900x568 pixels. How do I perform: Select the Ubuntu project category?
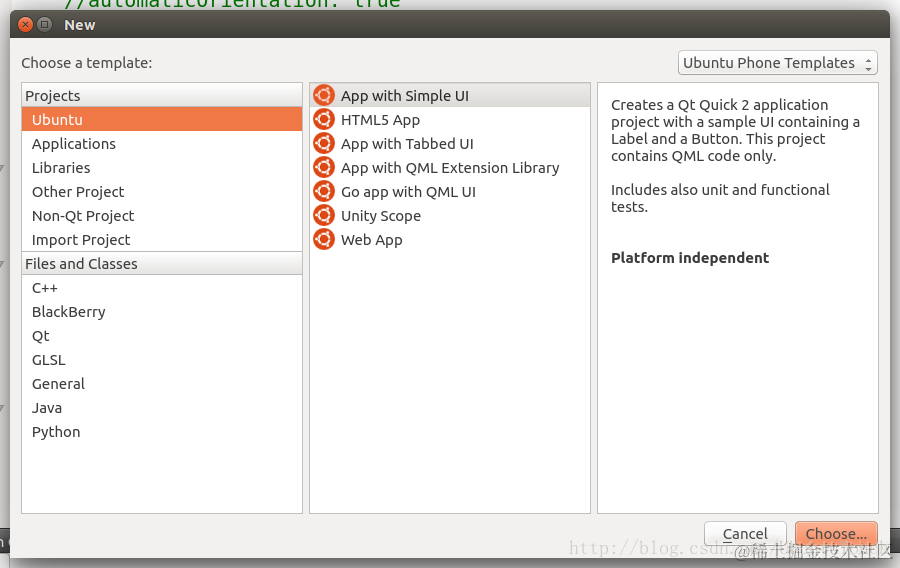point(162,119)
